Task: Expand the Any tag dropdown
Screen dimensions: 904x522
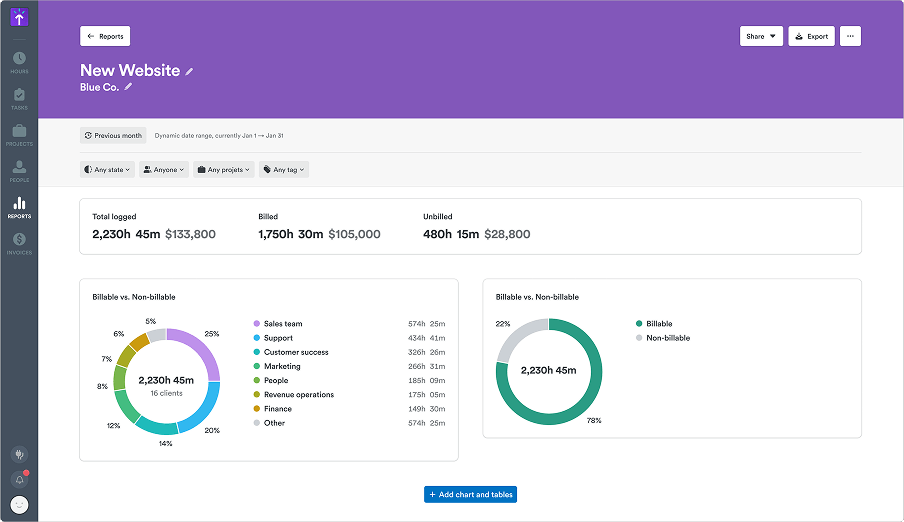Action: (x=284, y=170)
